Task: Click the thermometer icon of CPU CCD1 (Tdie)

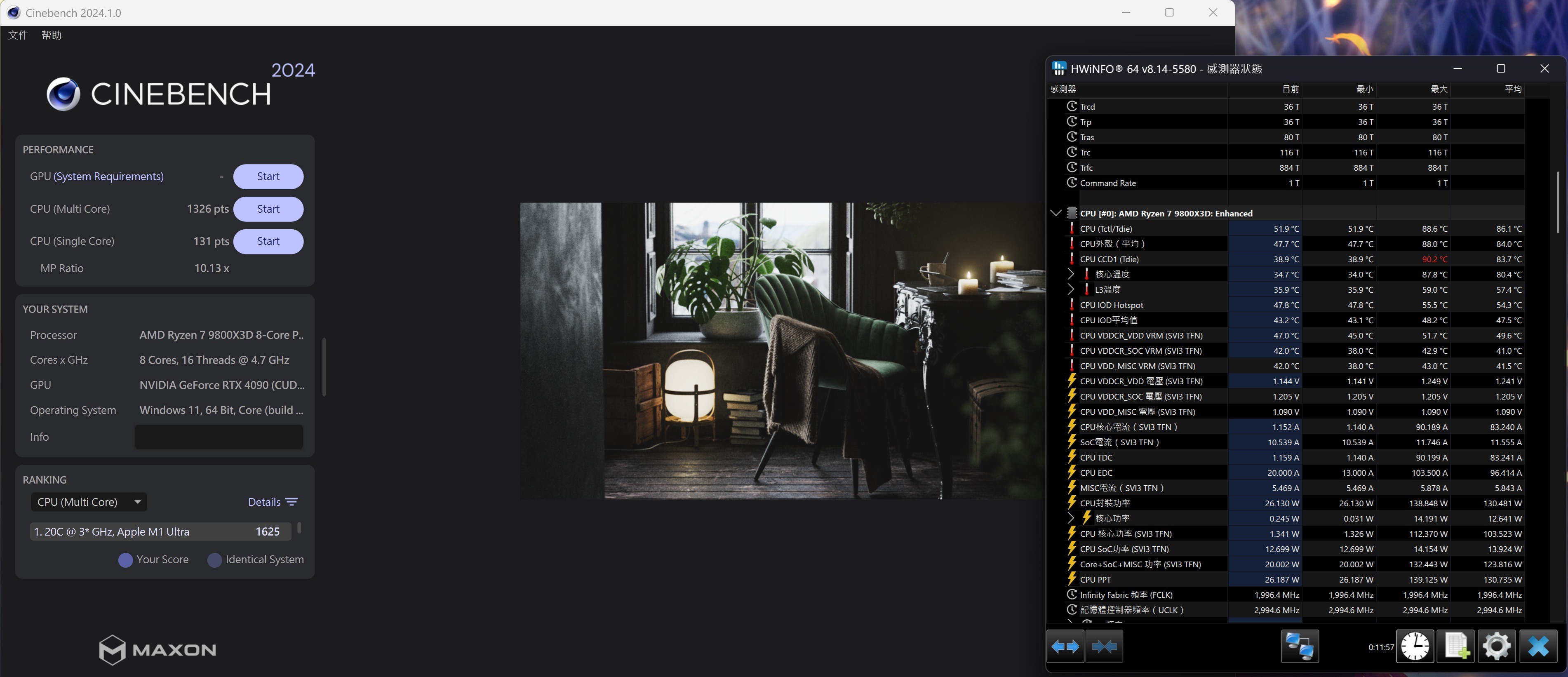Action: click(x=1072, y=259)
